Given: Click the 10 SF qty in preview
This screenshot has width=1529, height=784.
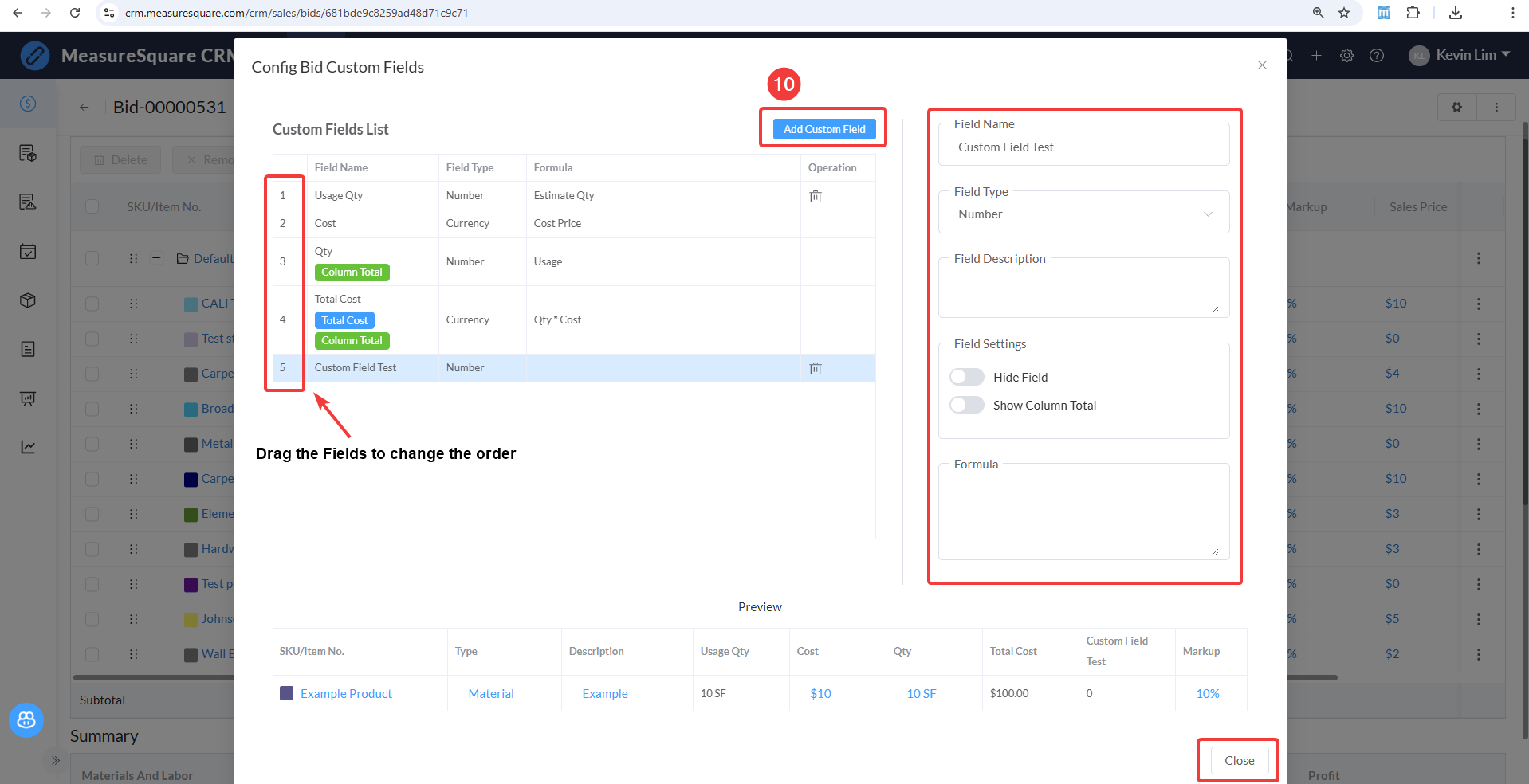Looking at the screenshot, I should coord(922,694).
